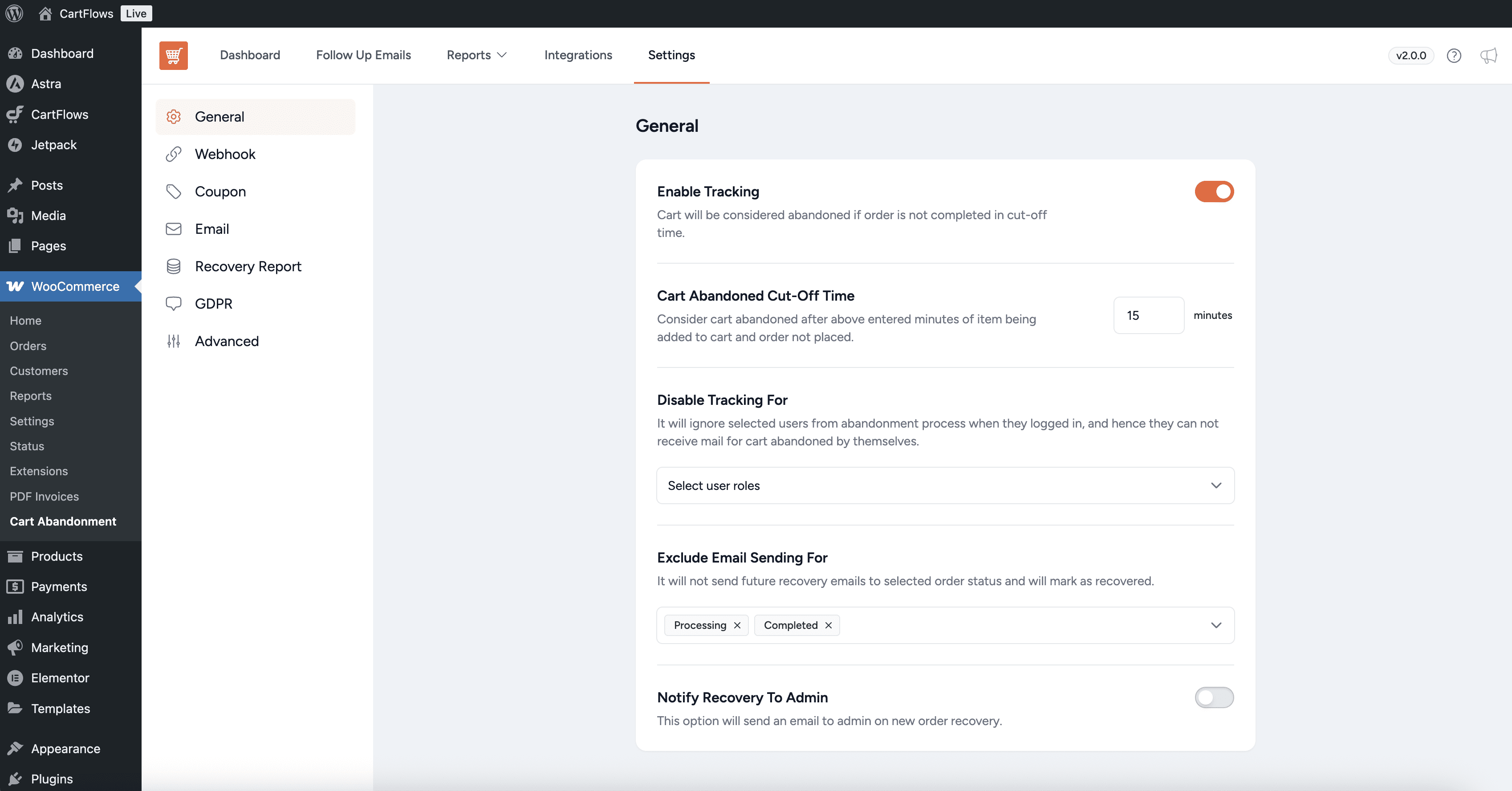Open Advanced settings sliders icon

[x=173, y=341]
